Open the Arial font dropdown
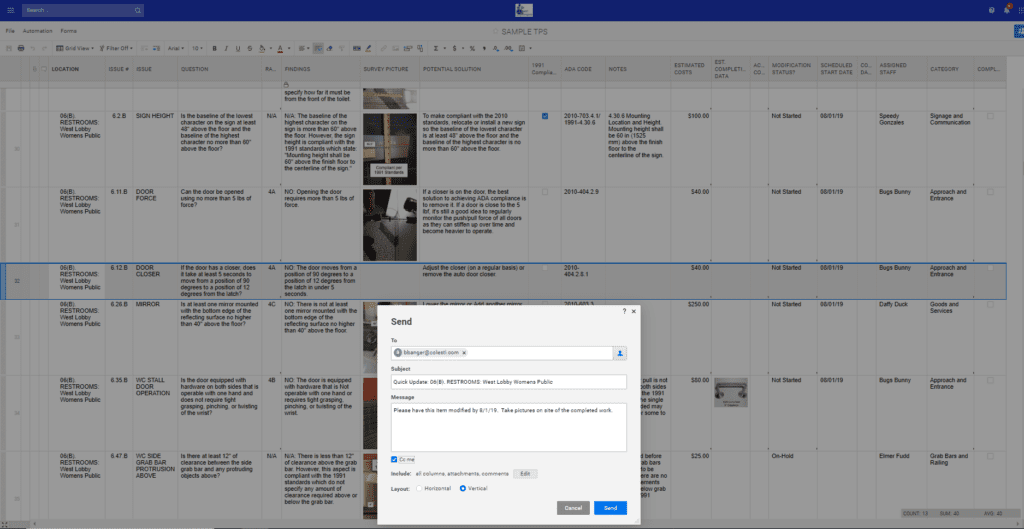This screenshot has width=1024, height=529. point(176,48)
